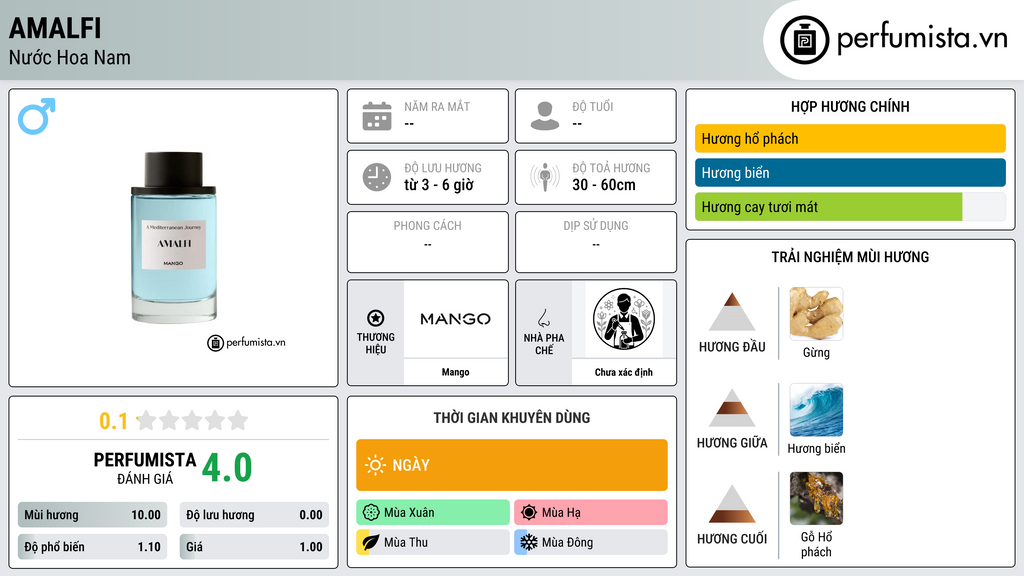Click the Dịp sử dụng info box
1024x576 pixels.
click(x=596, y=242)
